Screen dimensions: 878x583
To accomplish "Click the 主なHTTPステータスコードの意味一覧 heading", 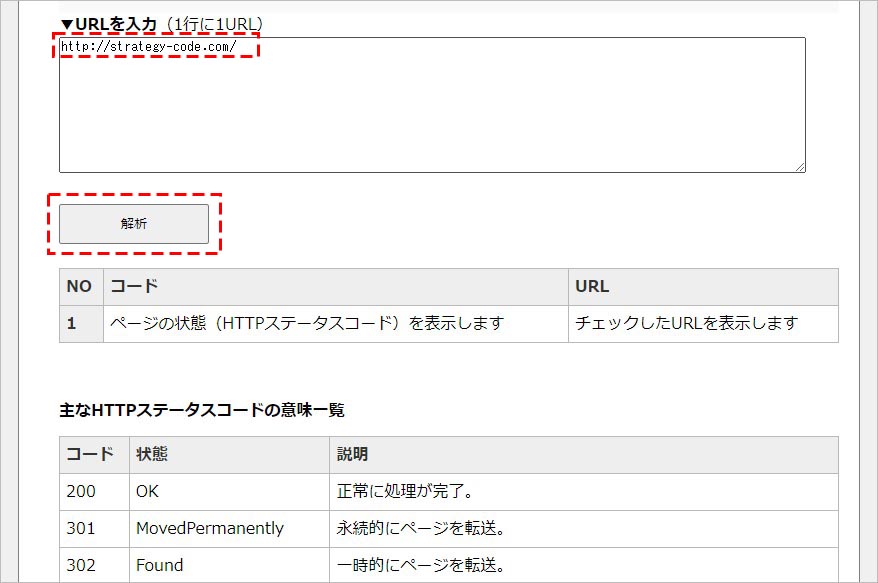I will pyautogui.click(x=201, y=409).
